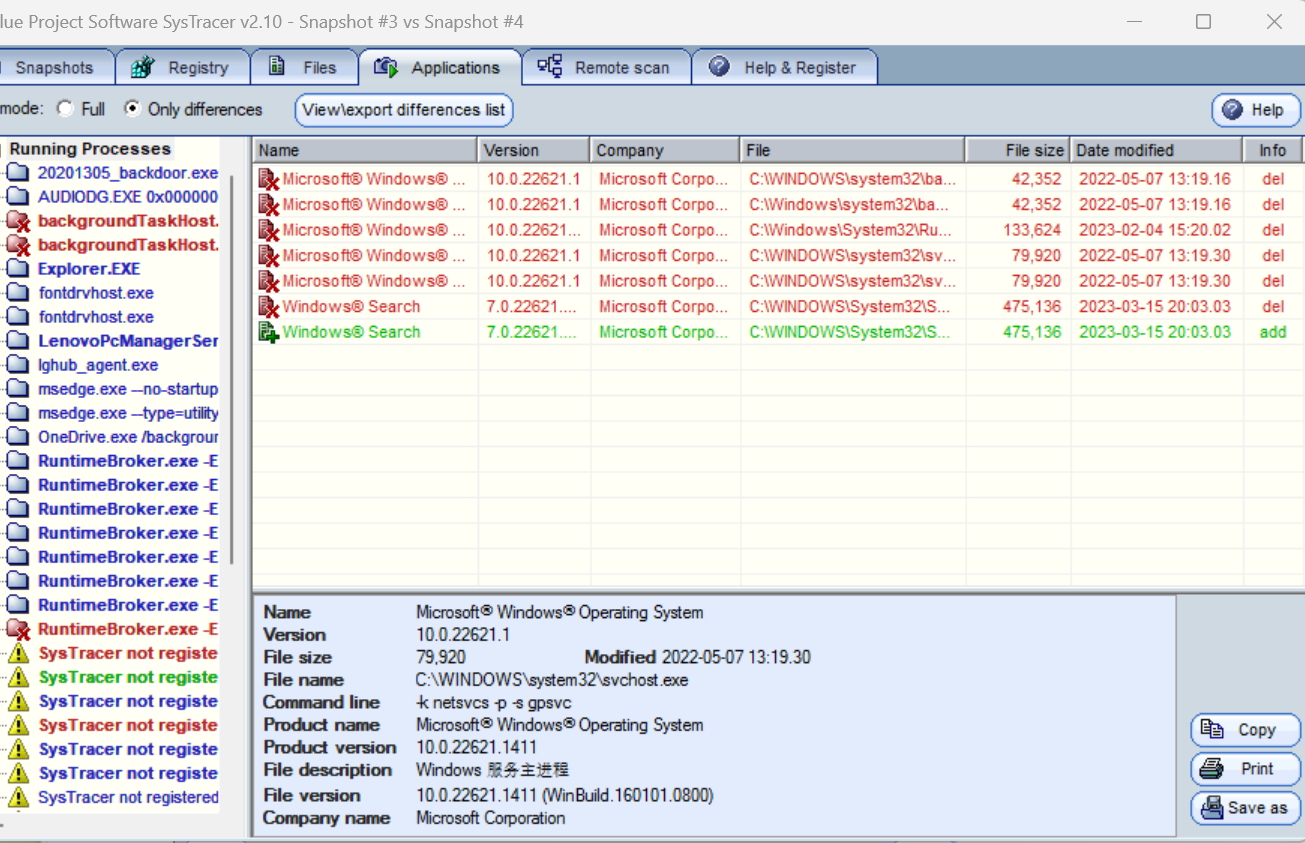Open the Snapshots tab
Screen dimensions: 1305x843
pyautogui.click(x=55, y=68)
